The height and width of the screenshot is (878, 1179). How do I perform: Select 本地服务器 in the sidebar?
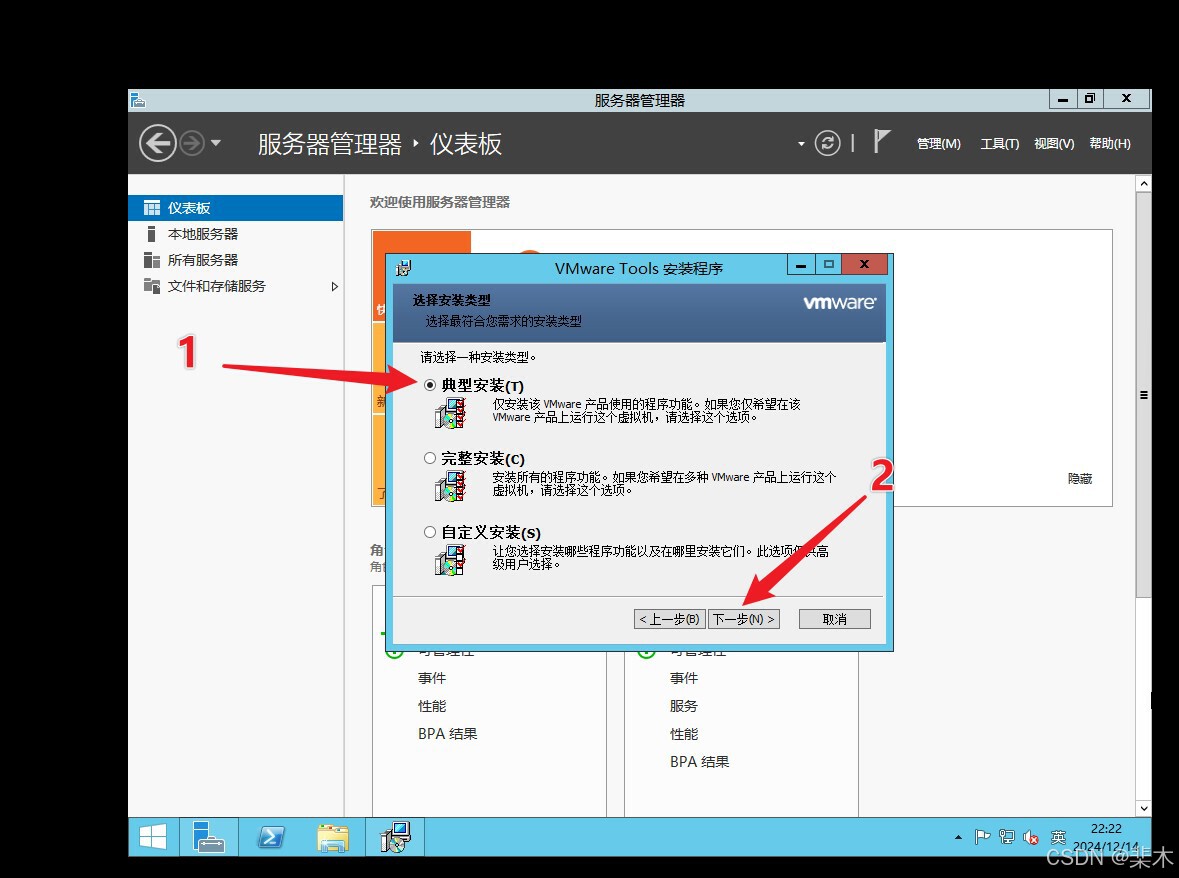[x=235, y=234]
